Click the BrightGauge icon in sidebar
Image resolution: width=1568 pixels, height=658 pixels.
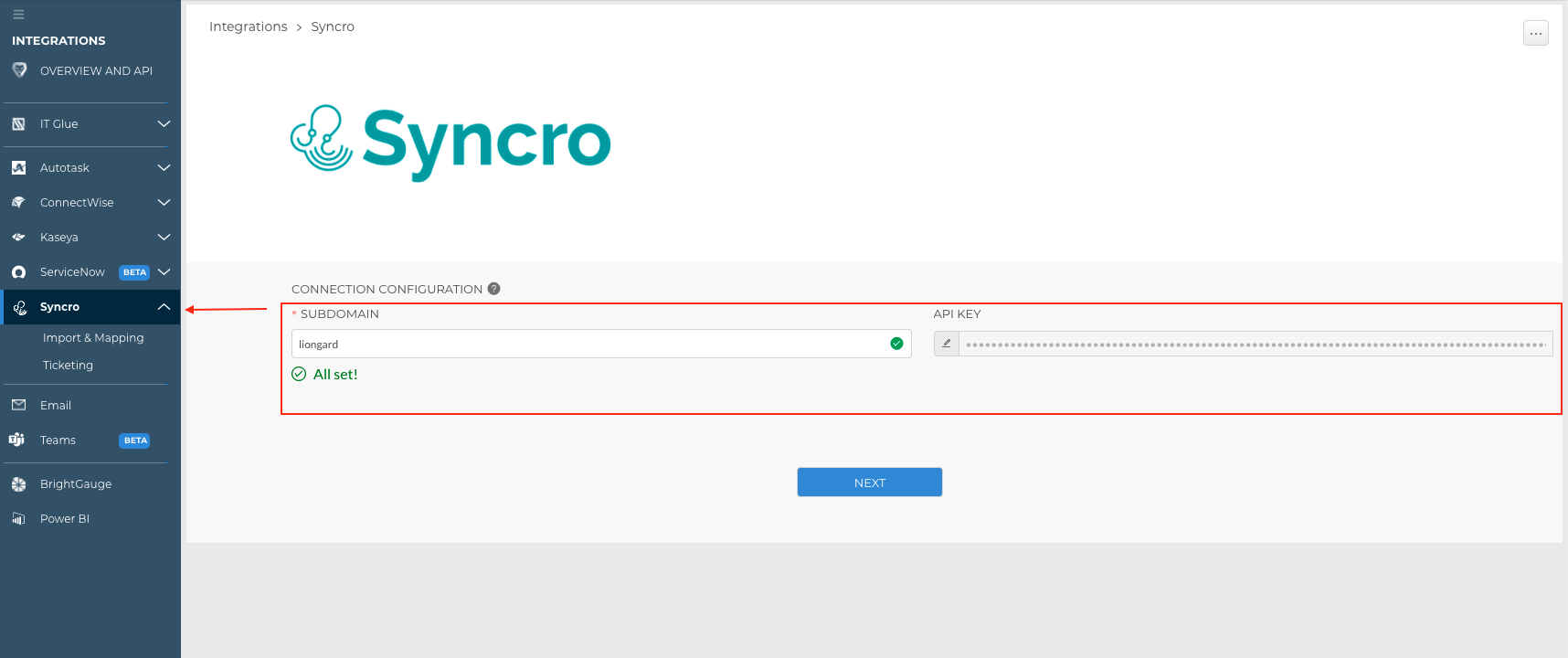(x=18, y=484)
